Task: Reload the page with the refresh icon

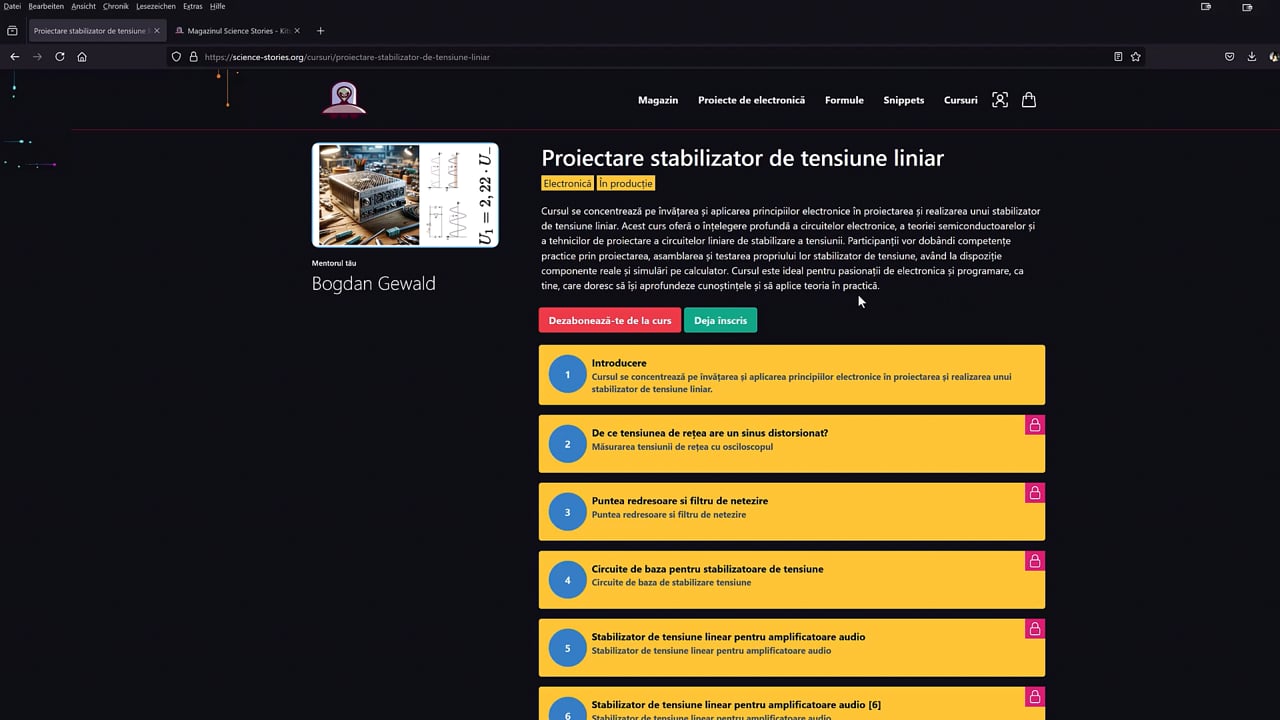Action: 60,57
